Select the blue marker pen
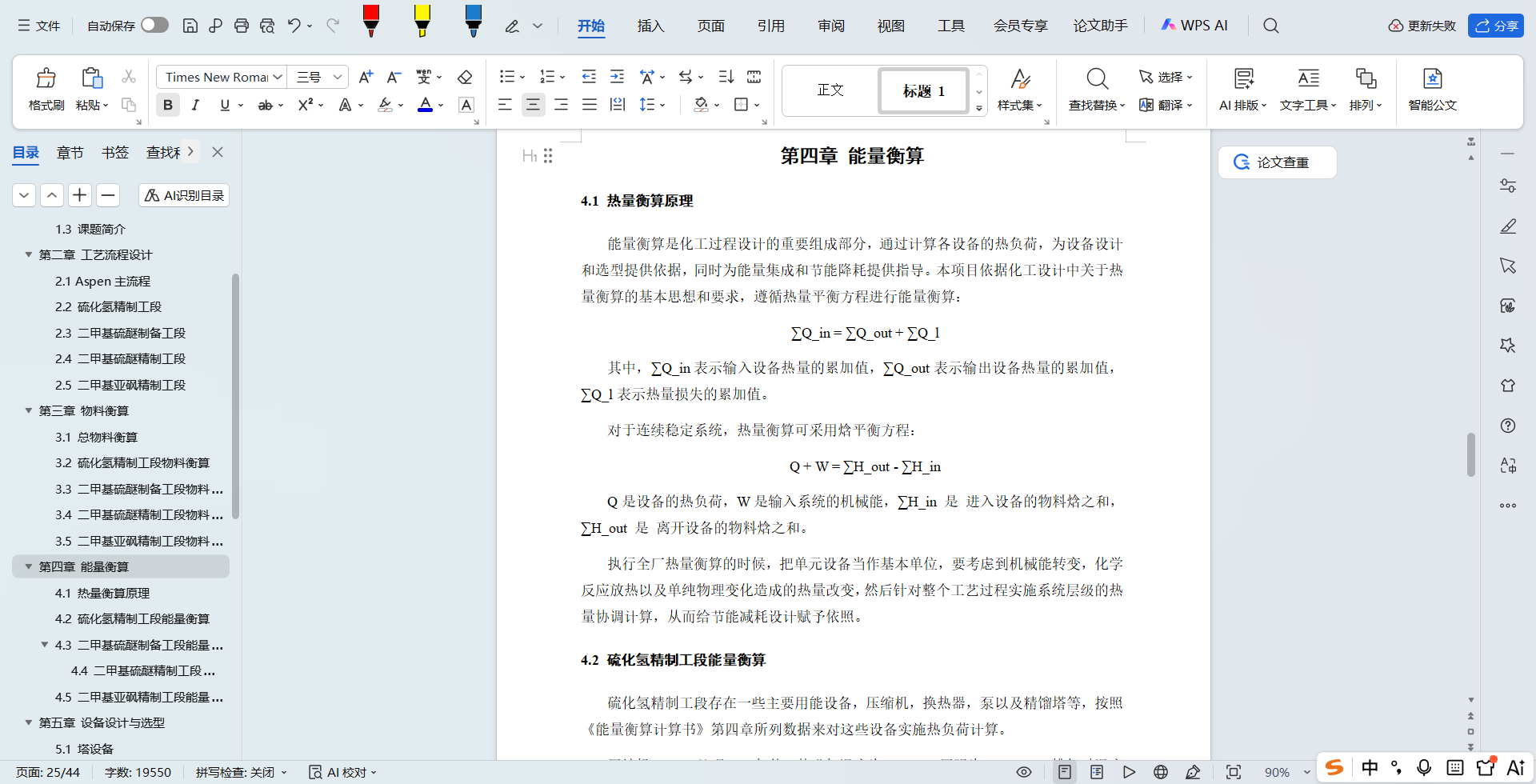 473,22
